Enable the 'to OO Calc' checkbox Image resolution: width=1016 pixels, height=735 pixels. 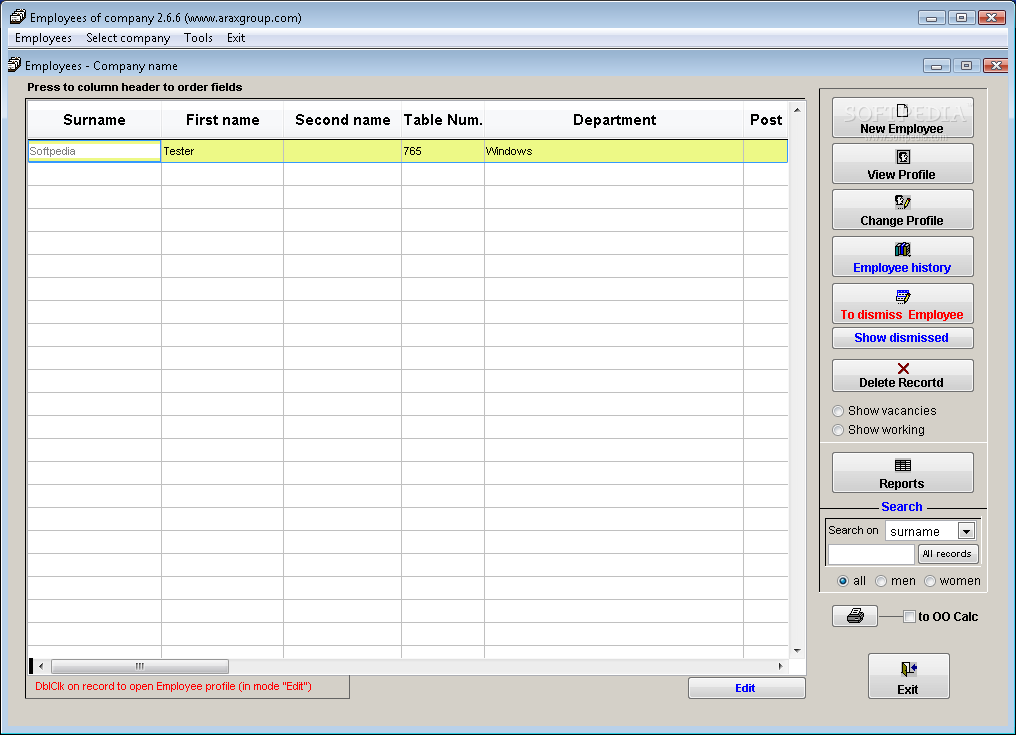pyautogui.click(x=909, y=616)
